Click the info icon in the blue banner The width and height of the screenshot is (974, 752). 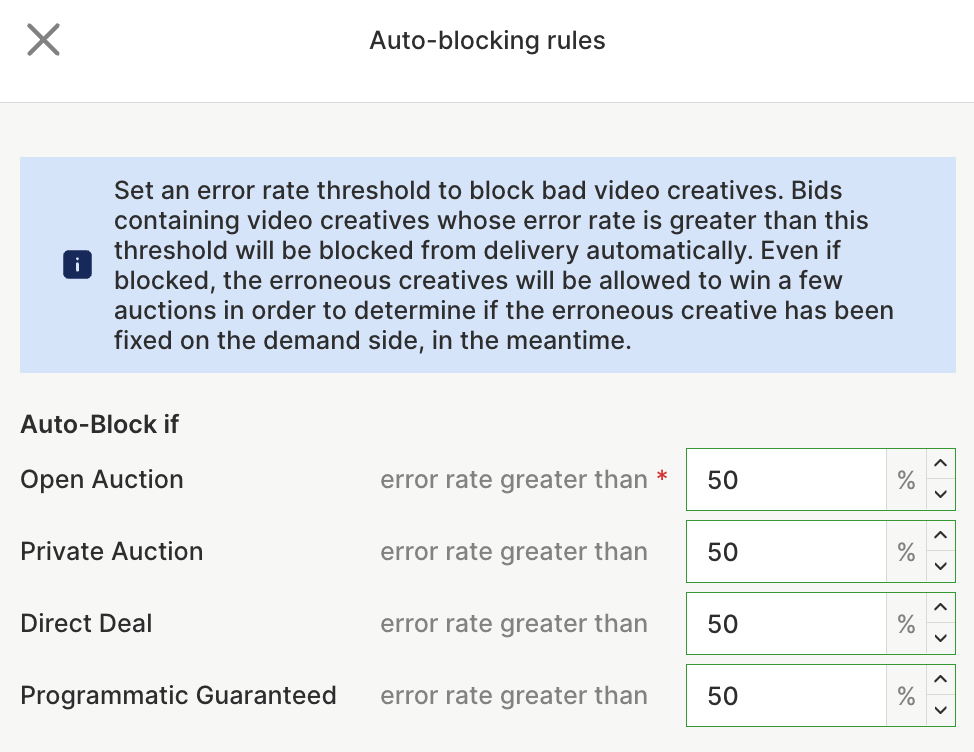[77, 265]
